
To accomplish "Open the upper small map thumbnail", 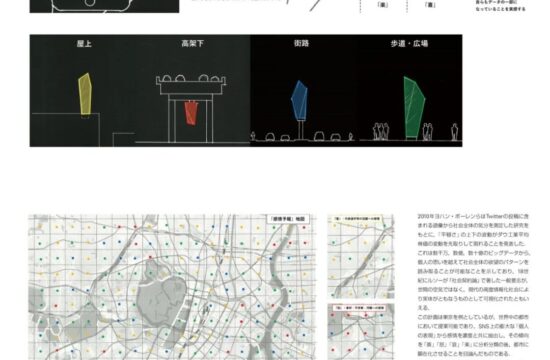I will pyautogui.click(x=361, y=257).
